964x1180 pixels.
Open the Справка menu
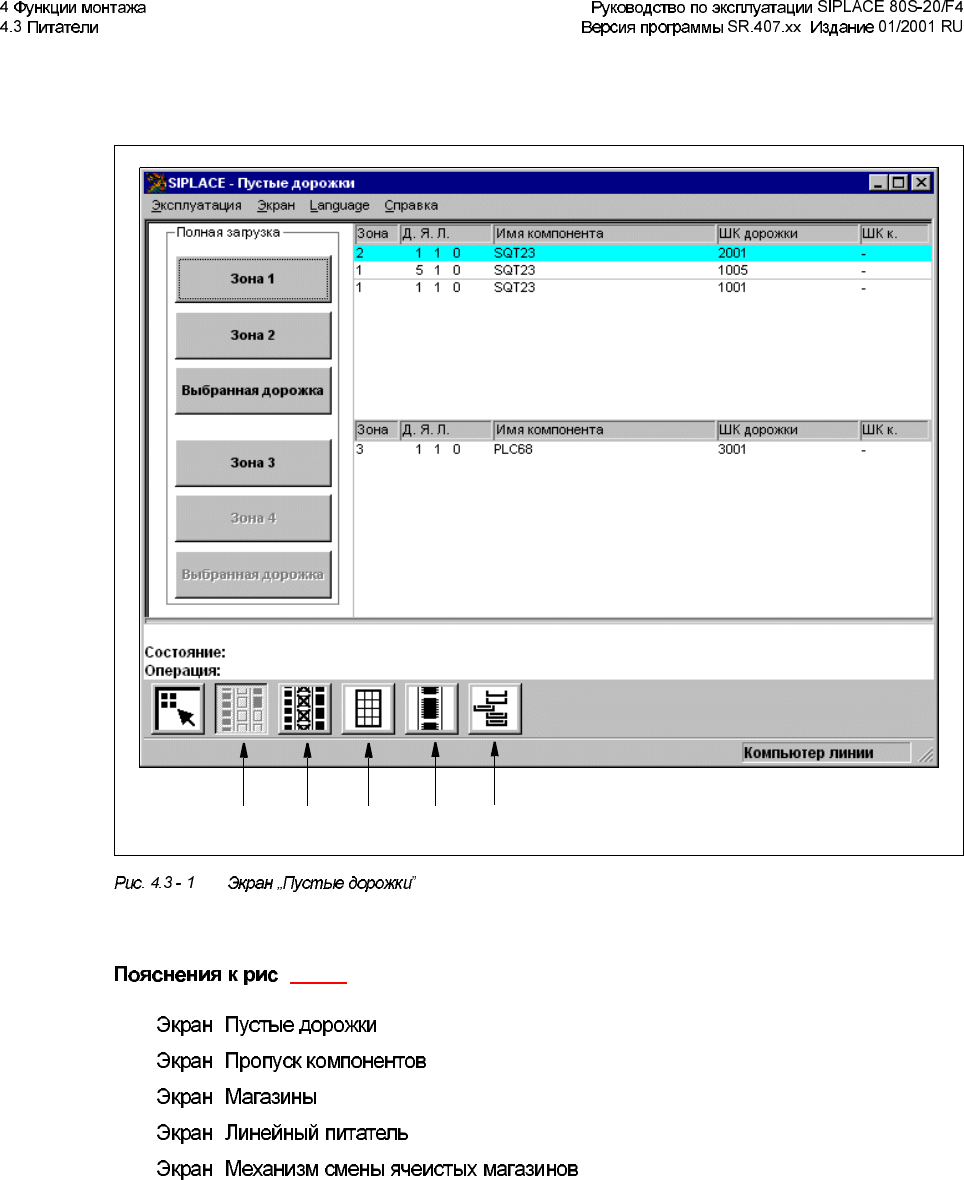pos(411,205)
